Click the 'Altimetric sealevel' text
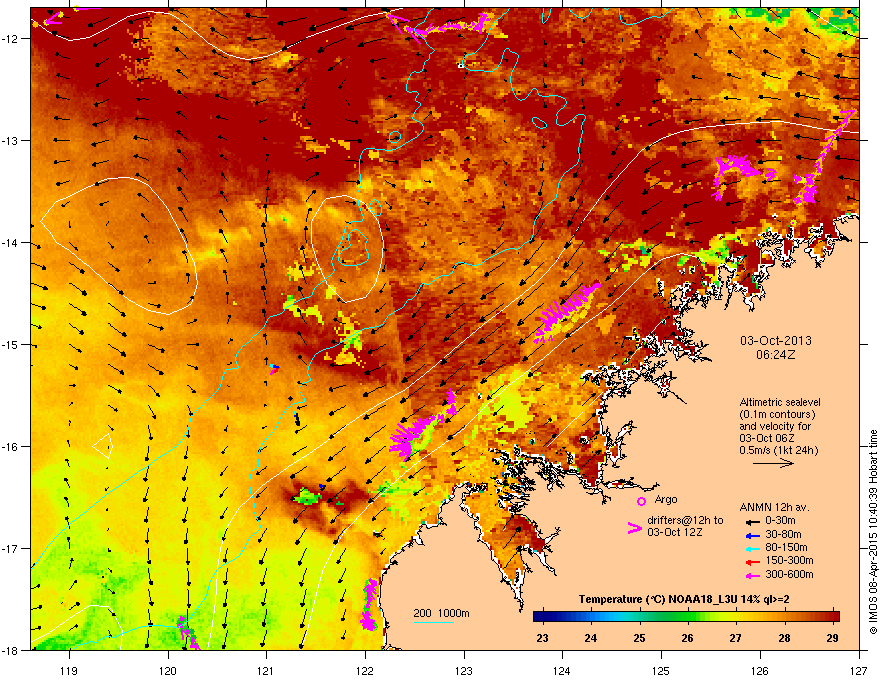This screenshot has width=880, height=680. point(780,402)
